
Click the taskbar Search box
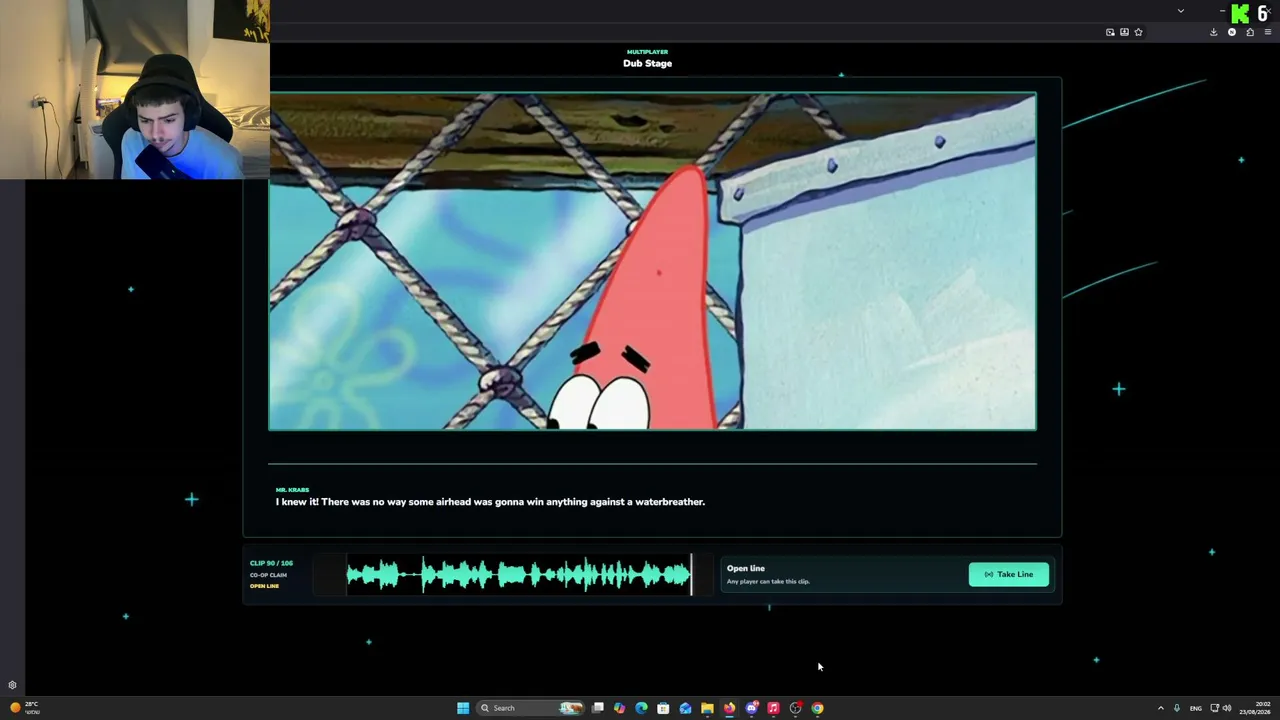click(528, 708)
